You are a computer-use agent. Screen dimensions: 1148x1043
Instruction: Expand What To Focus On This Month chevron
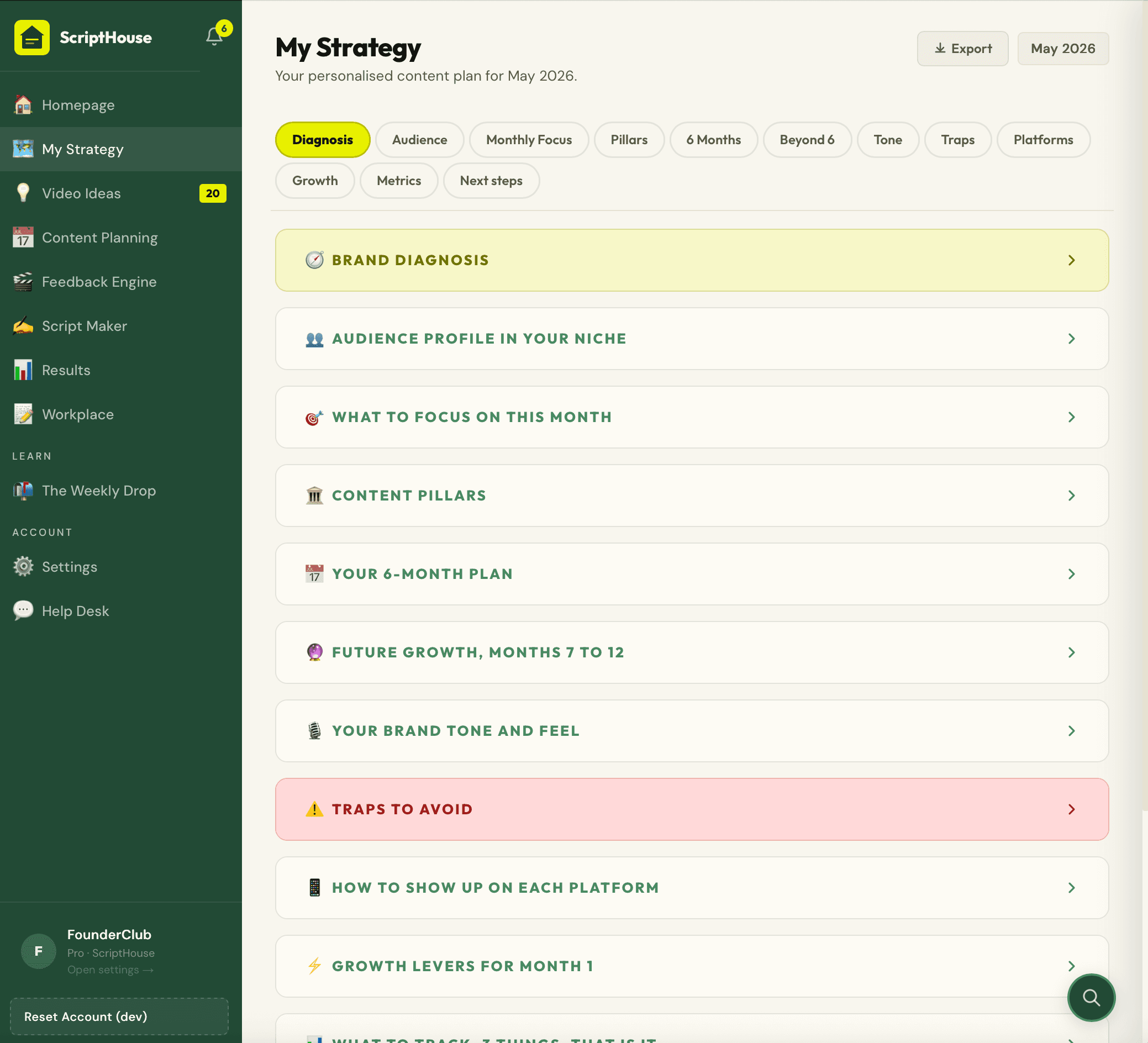click(1071, 417)
